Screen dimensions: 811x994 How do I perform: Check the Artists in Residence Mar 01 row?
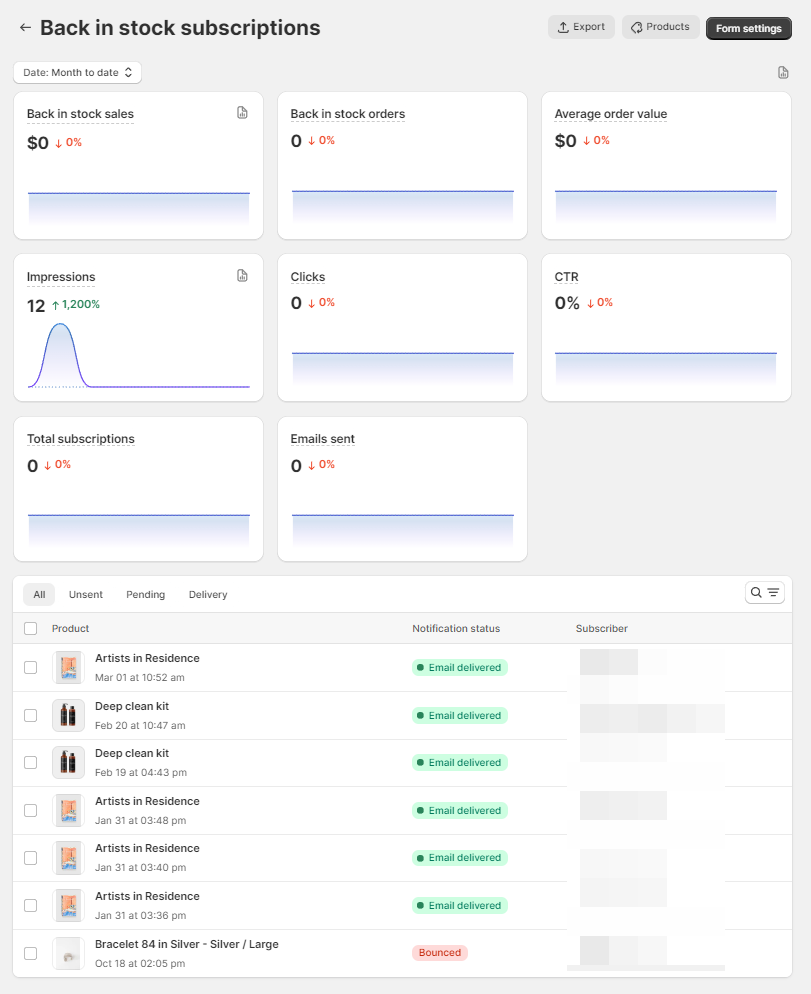(x=30, y=668)
